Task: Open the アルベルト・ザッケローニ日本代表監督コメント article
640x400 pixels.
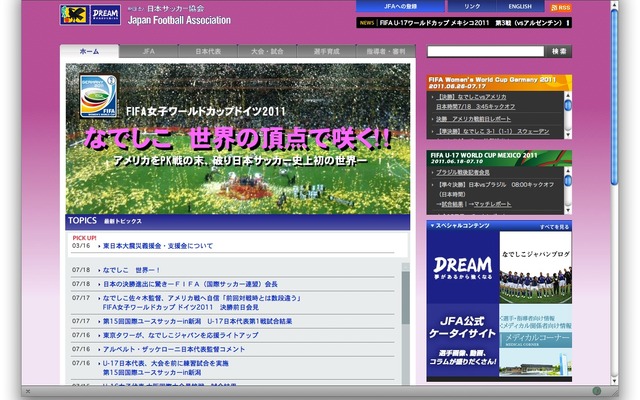Action: point(174,349)
